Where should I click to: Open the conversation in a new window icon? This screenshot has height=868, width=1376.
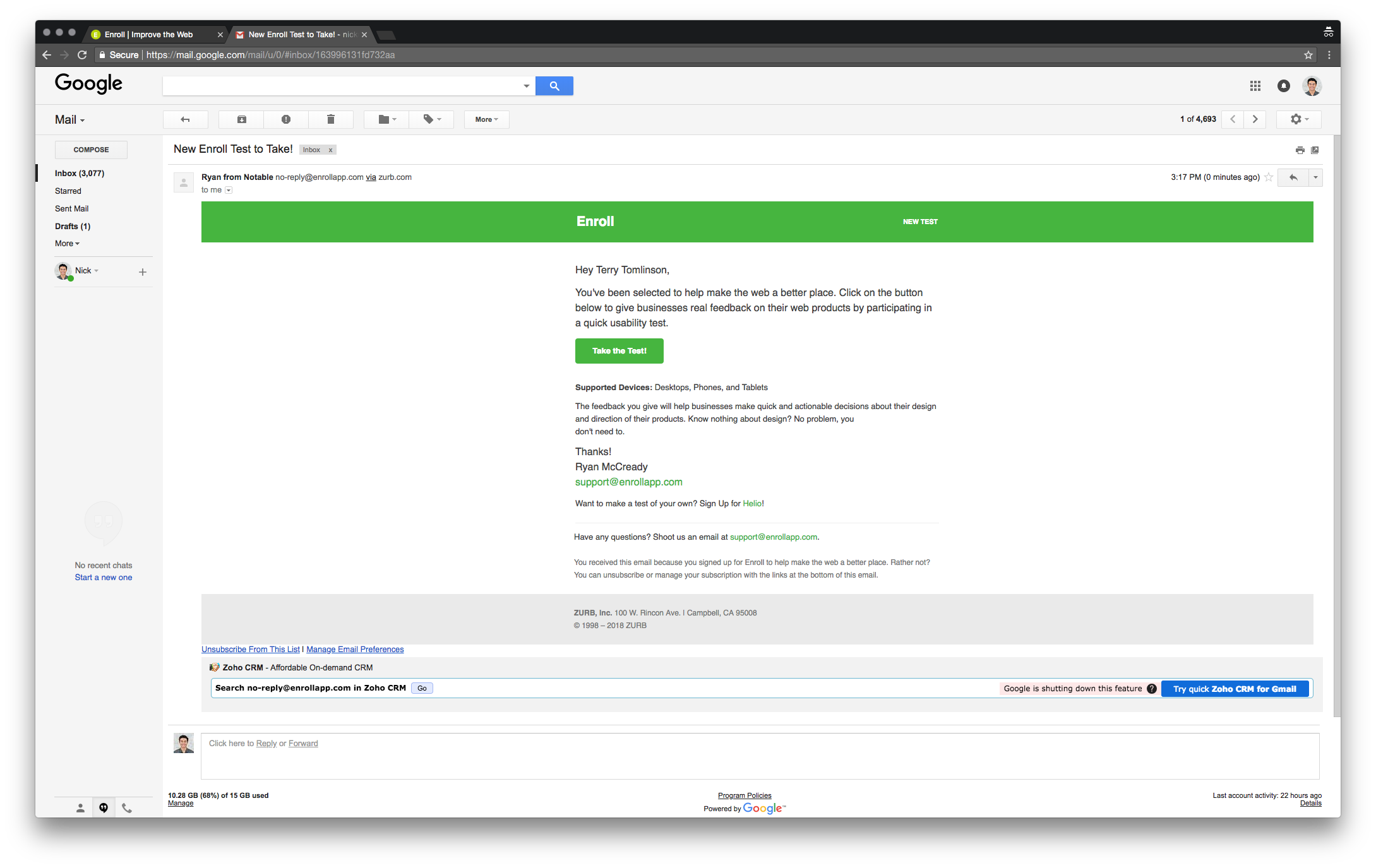click(x=1315, y=150)
